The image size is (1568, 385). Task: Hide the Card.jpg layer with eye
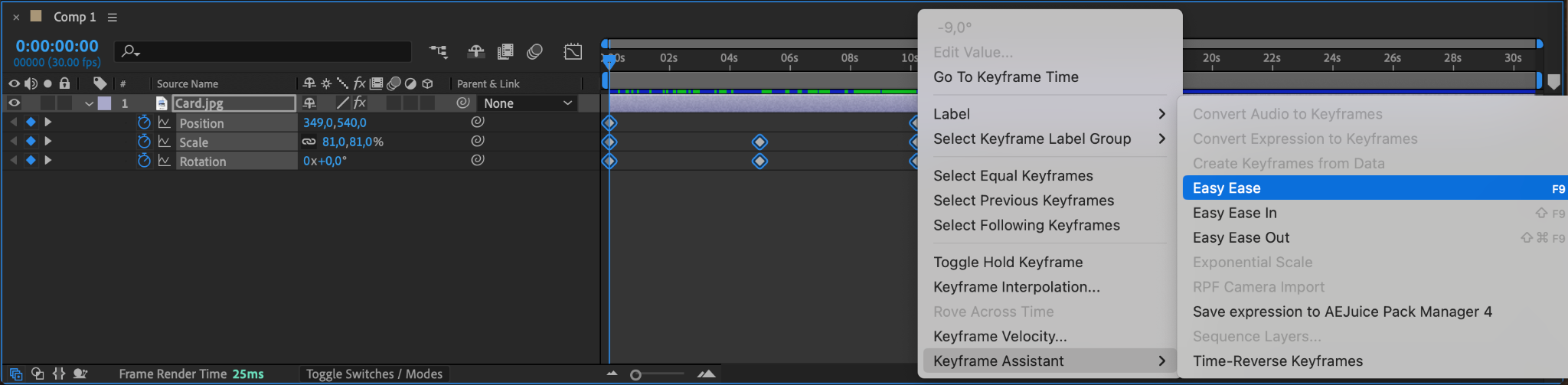click(14, 103)
